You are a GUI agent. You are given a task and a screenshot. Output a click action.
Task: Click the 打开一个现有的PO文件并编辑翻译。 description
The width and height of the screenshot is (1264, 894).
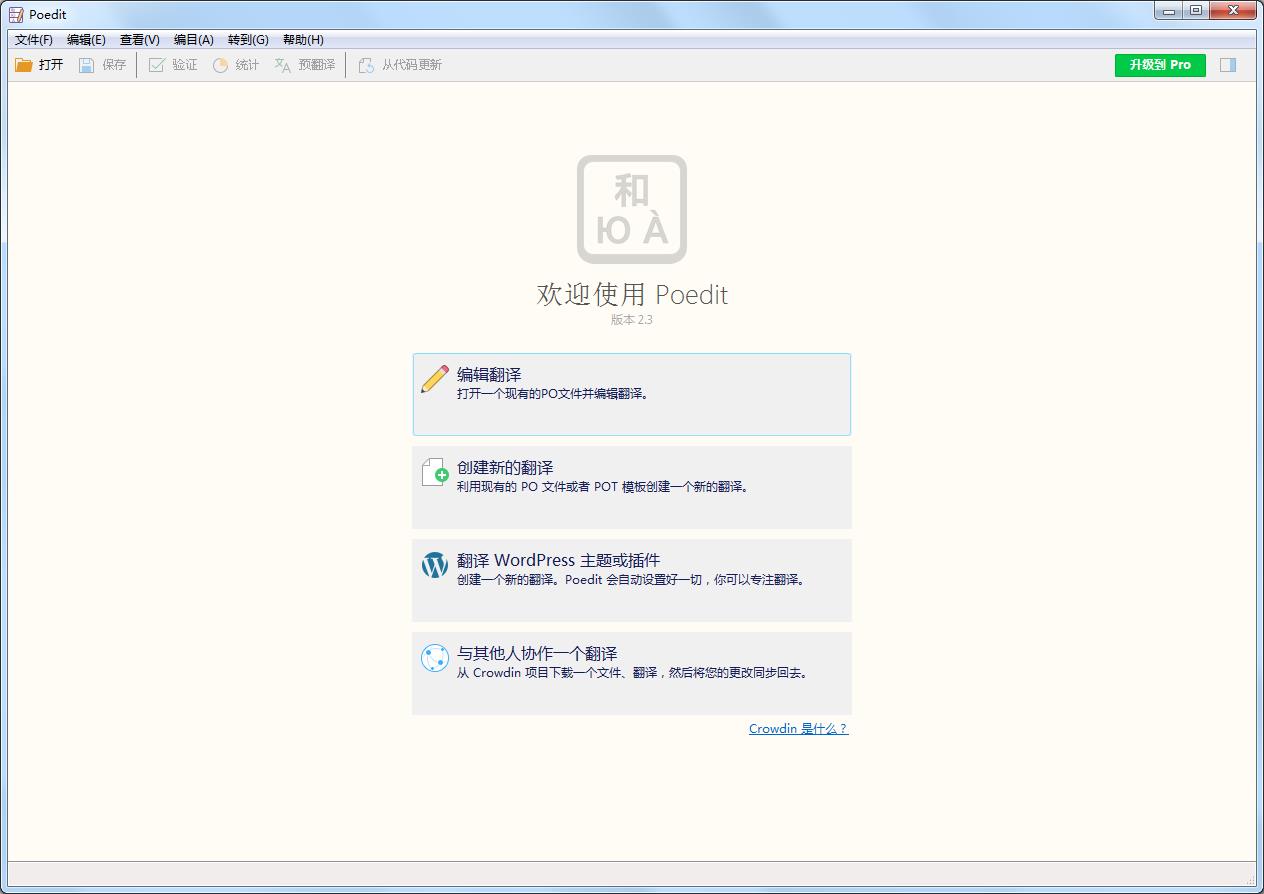tap(554, 394)
